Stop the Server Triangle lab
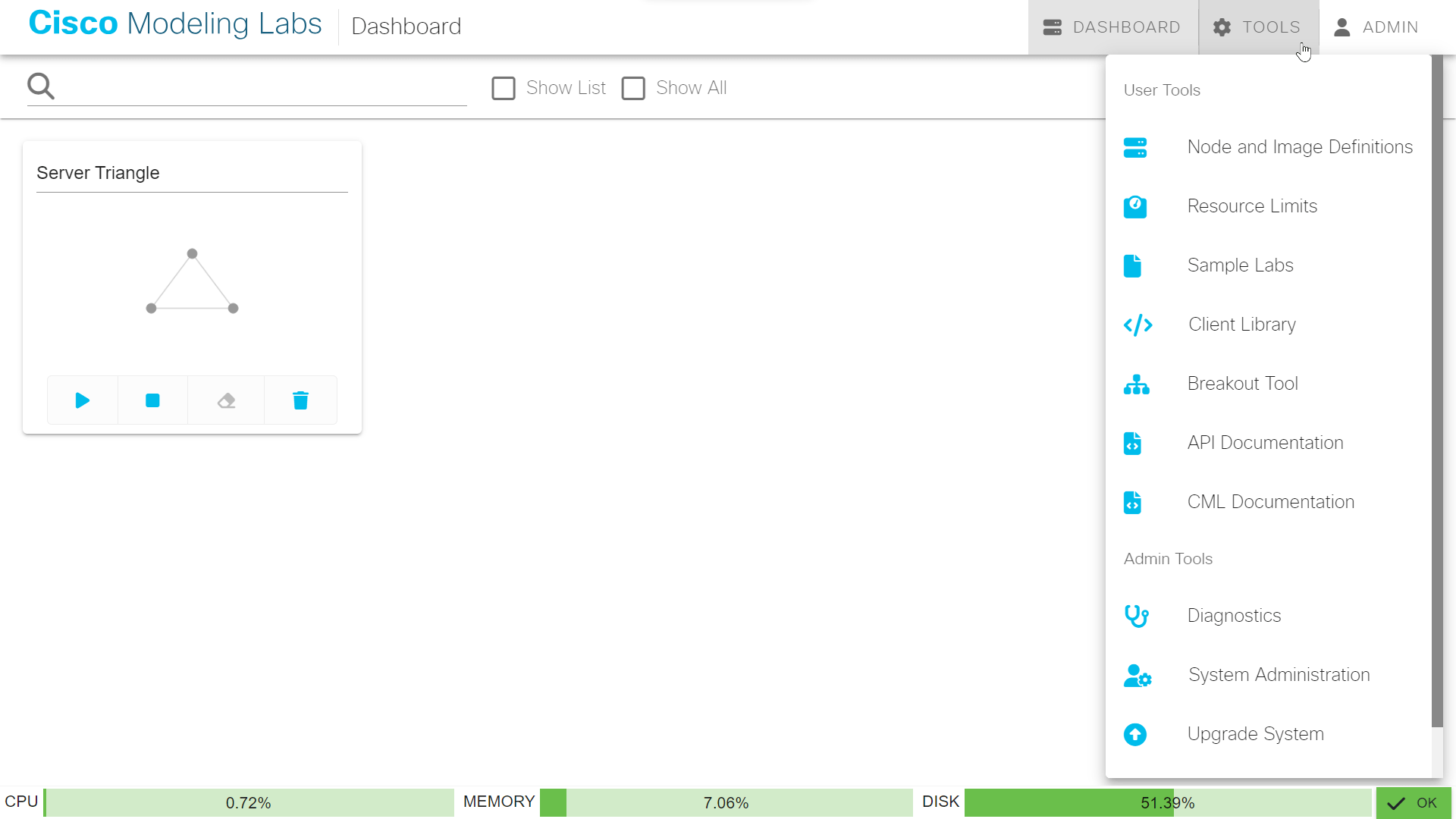The image size is (1456, 819). (152, 400)
